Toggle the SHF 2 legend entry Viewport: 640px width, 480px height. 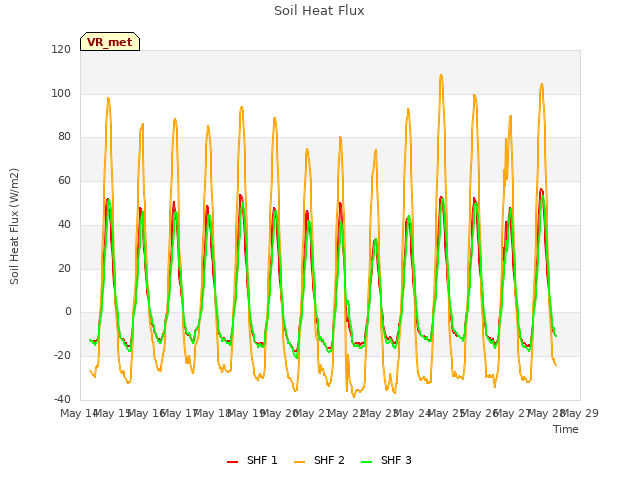319,460
